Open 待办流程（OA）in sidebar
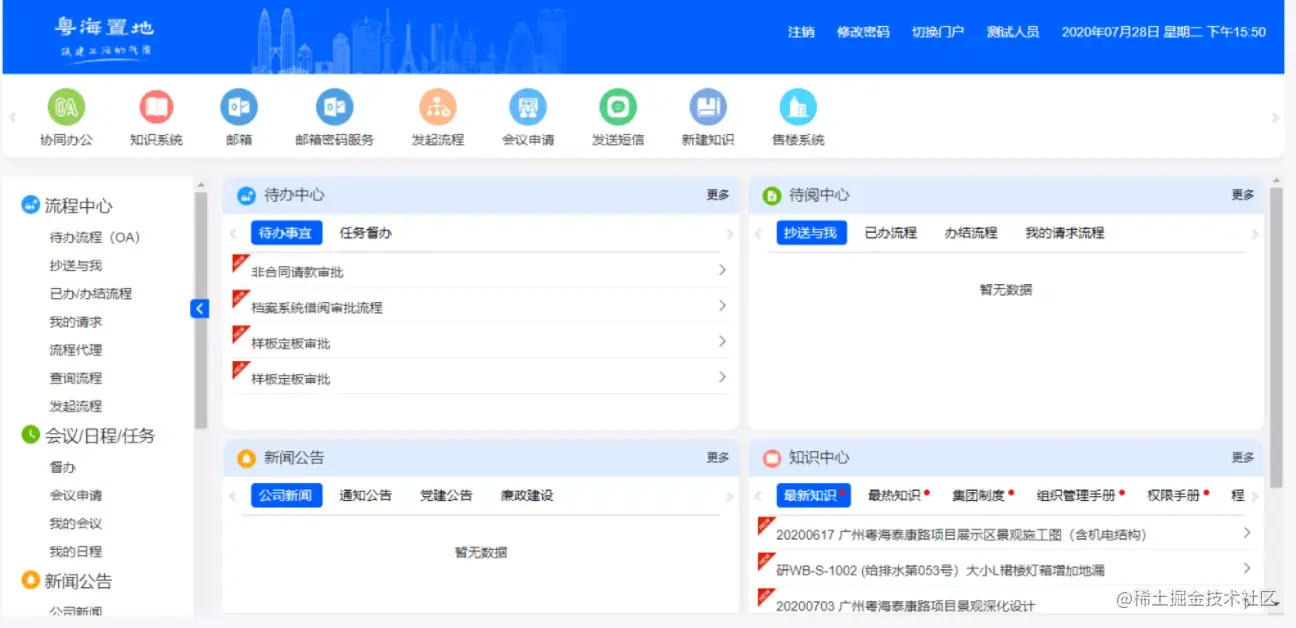The image size is (1296, 628). (95, 238)
